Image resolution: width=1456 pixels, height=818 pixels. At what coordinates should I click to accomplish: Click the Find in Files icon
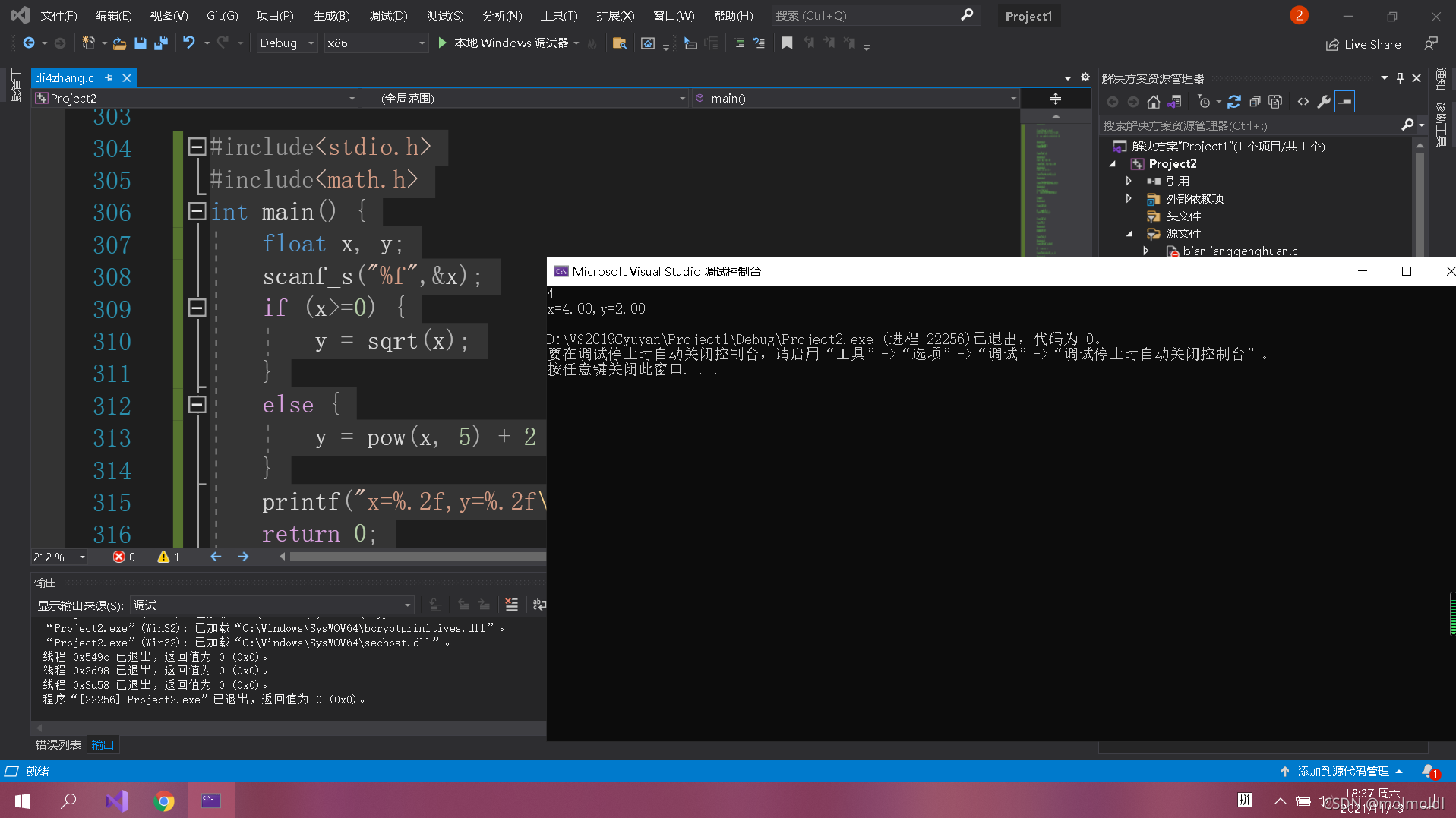coord(619,43)
